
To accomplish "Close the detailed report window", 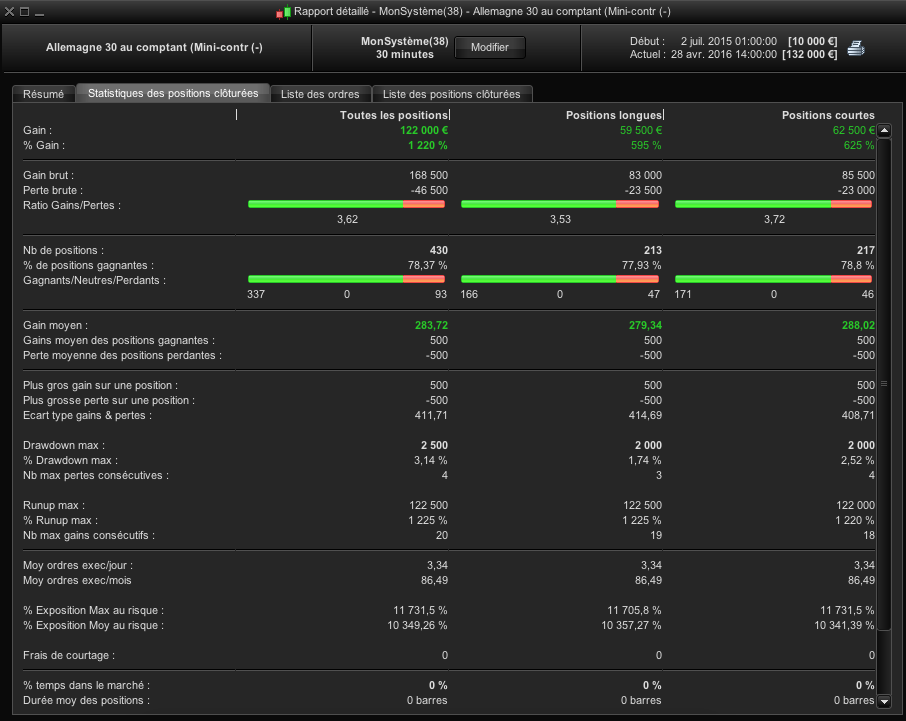I will 9,12.
